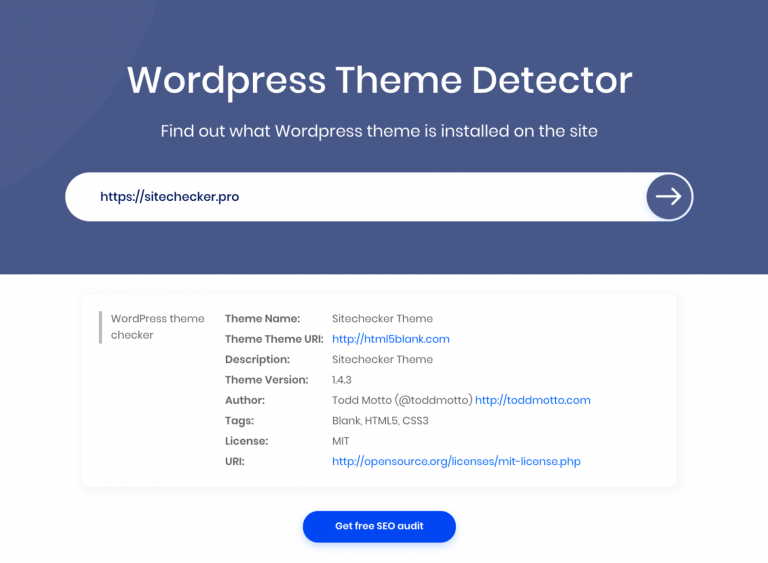Click the Tags: label
This screenshot has height=563, width=768.
coord(240,421)
